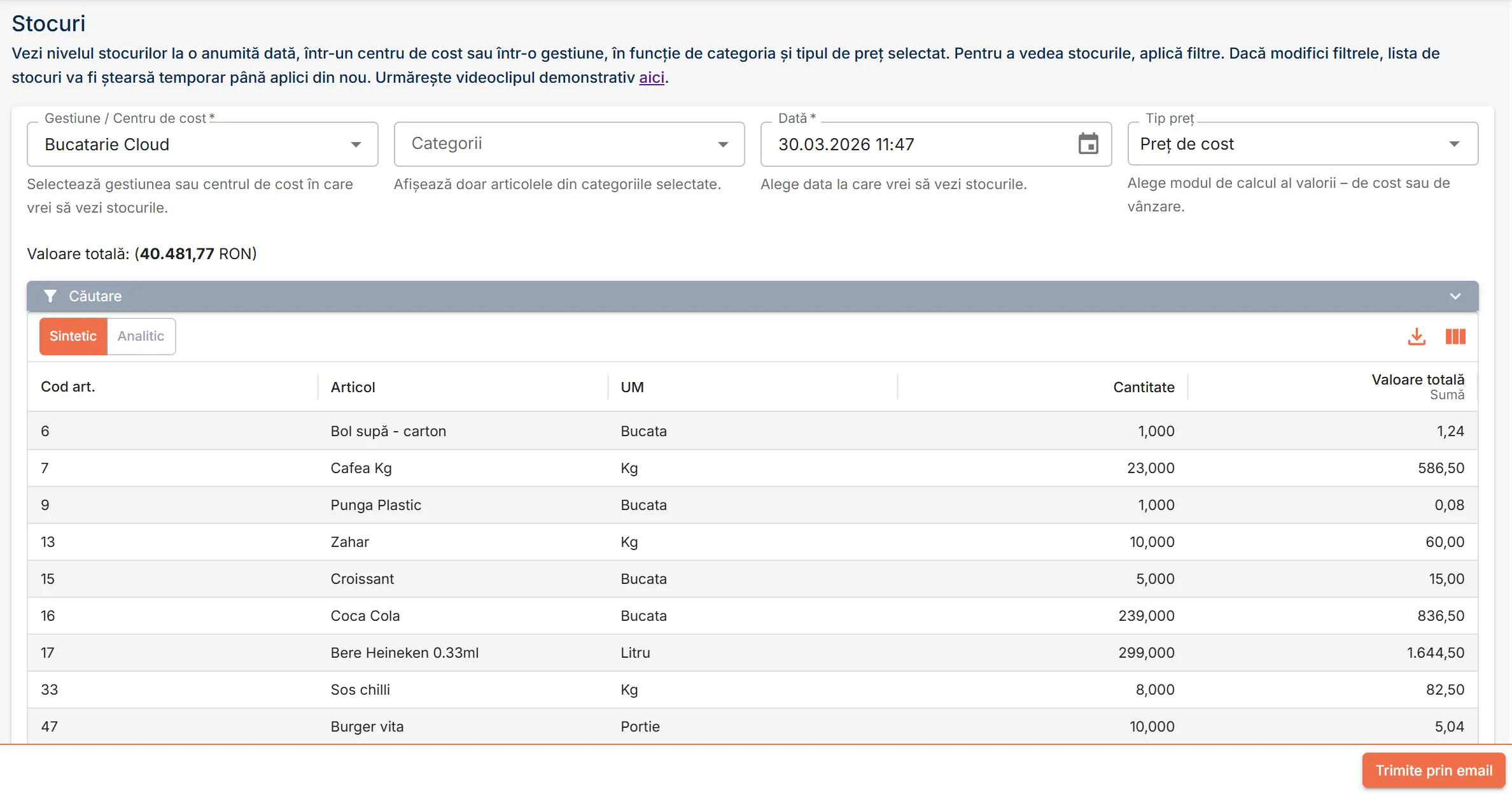This screenshot has width=1512, height=794.
Task: Click quantity 299,000 in Bere Heineken row
Action: [1147, 653]
